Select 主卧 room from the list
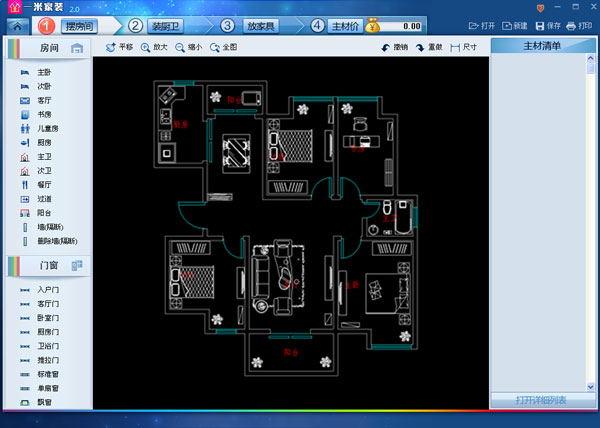Viewport: 600px width, 428px height. tap(44, 72)
